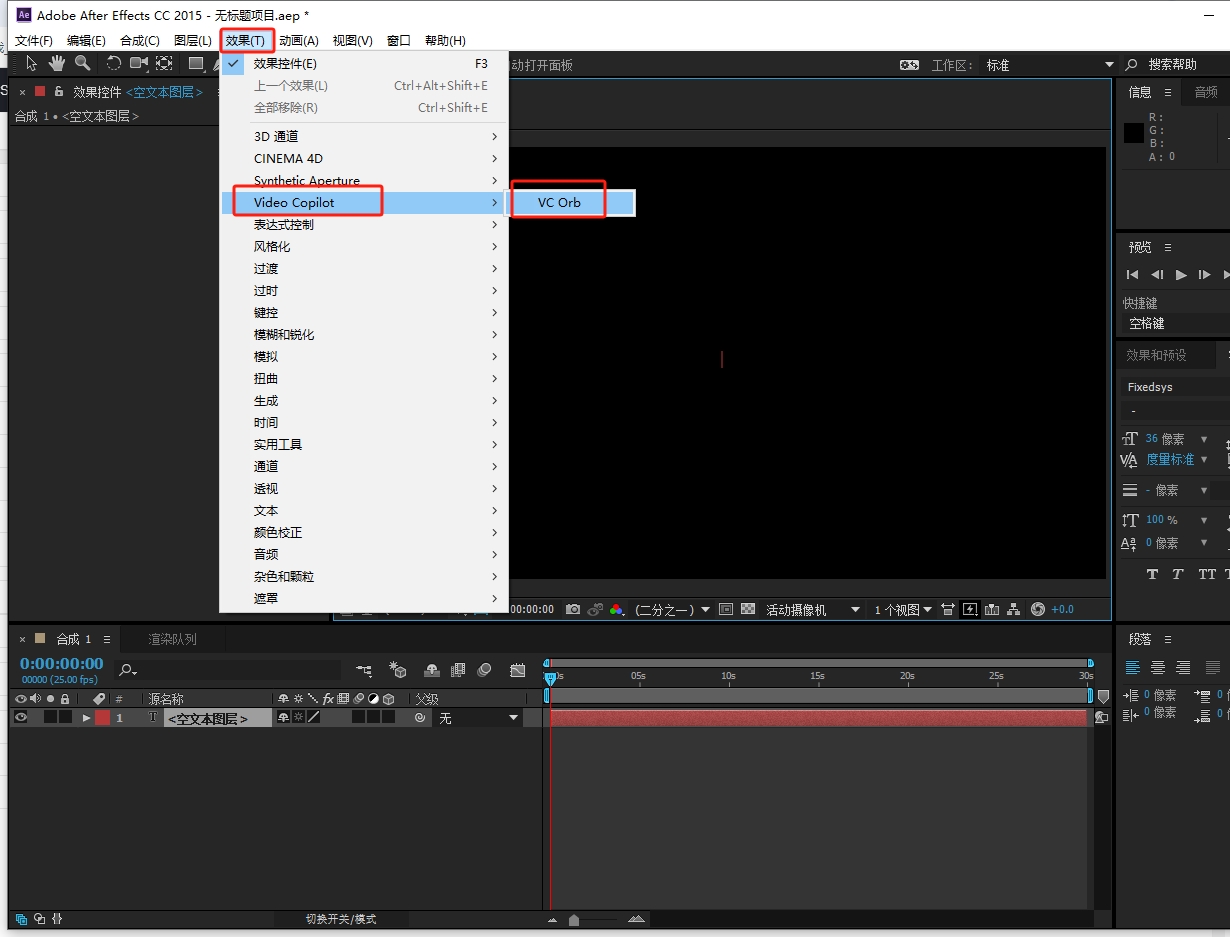
Task: Enable motion blur icon in timeline header
Action: 484,670
